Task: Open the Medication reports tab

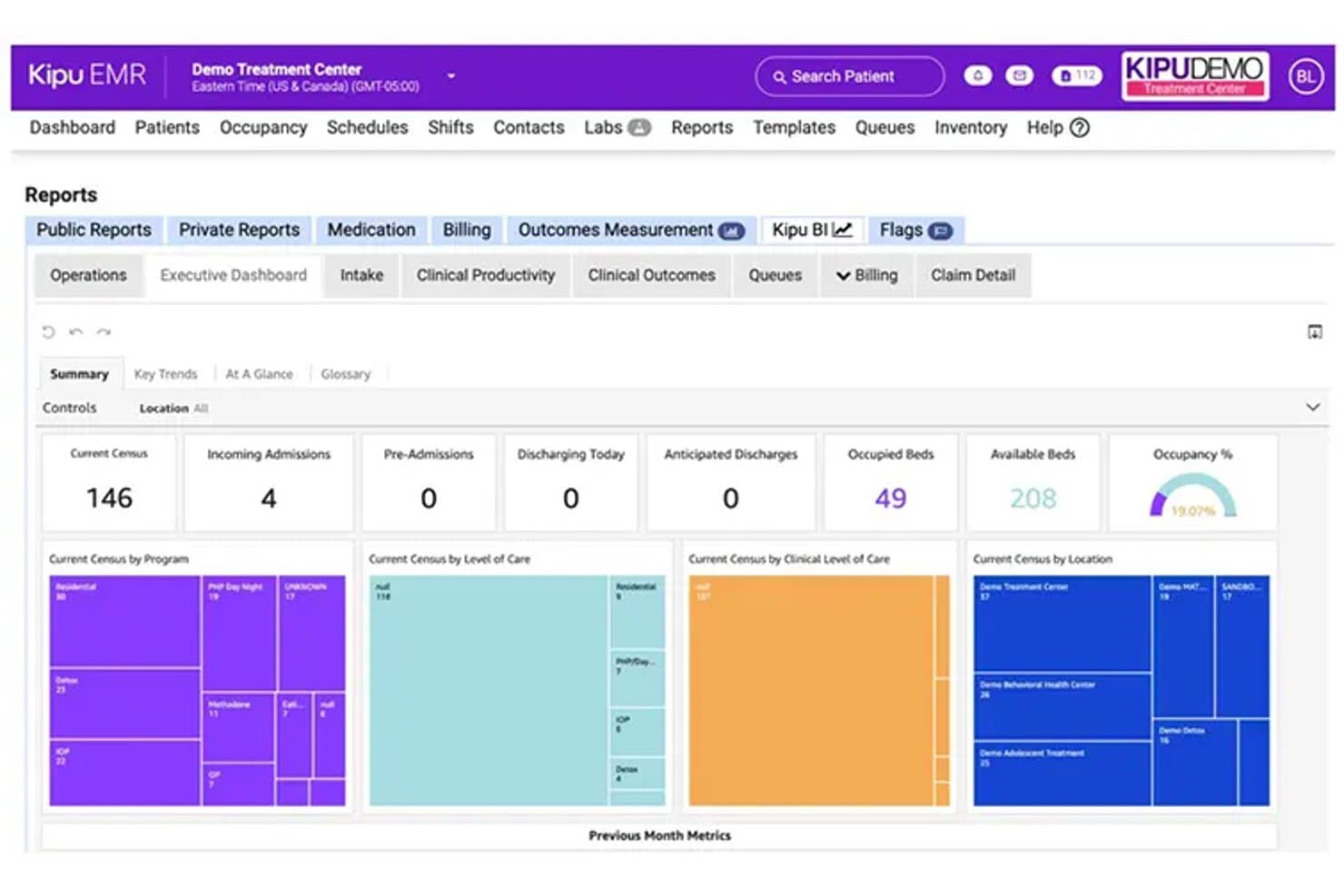Action: [371, 231]
